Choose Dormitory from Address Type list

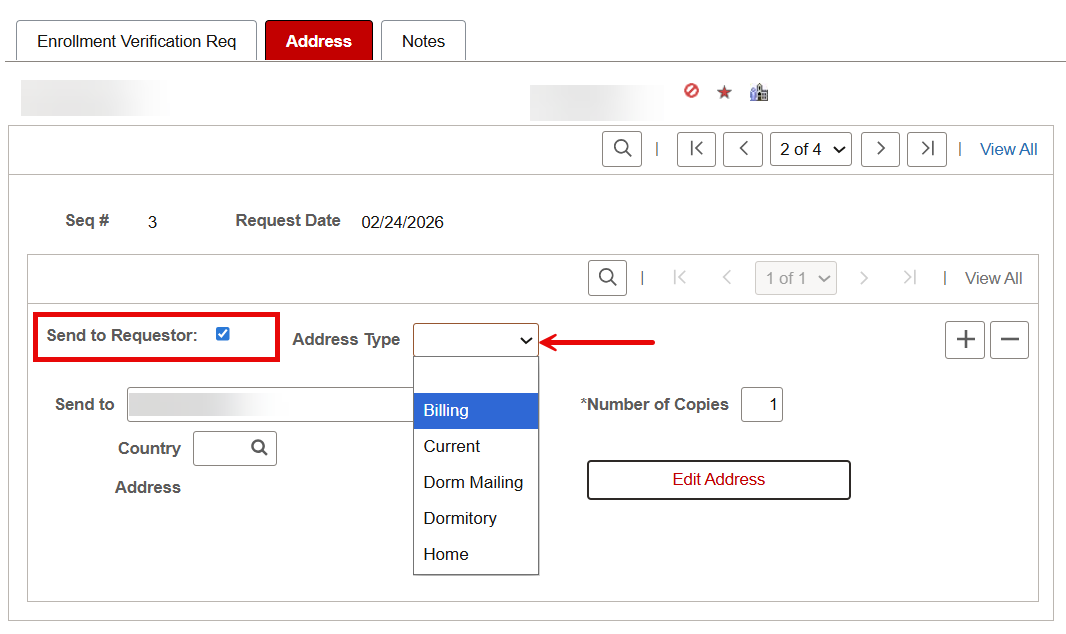(x=476, y=518)
